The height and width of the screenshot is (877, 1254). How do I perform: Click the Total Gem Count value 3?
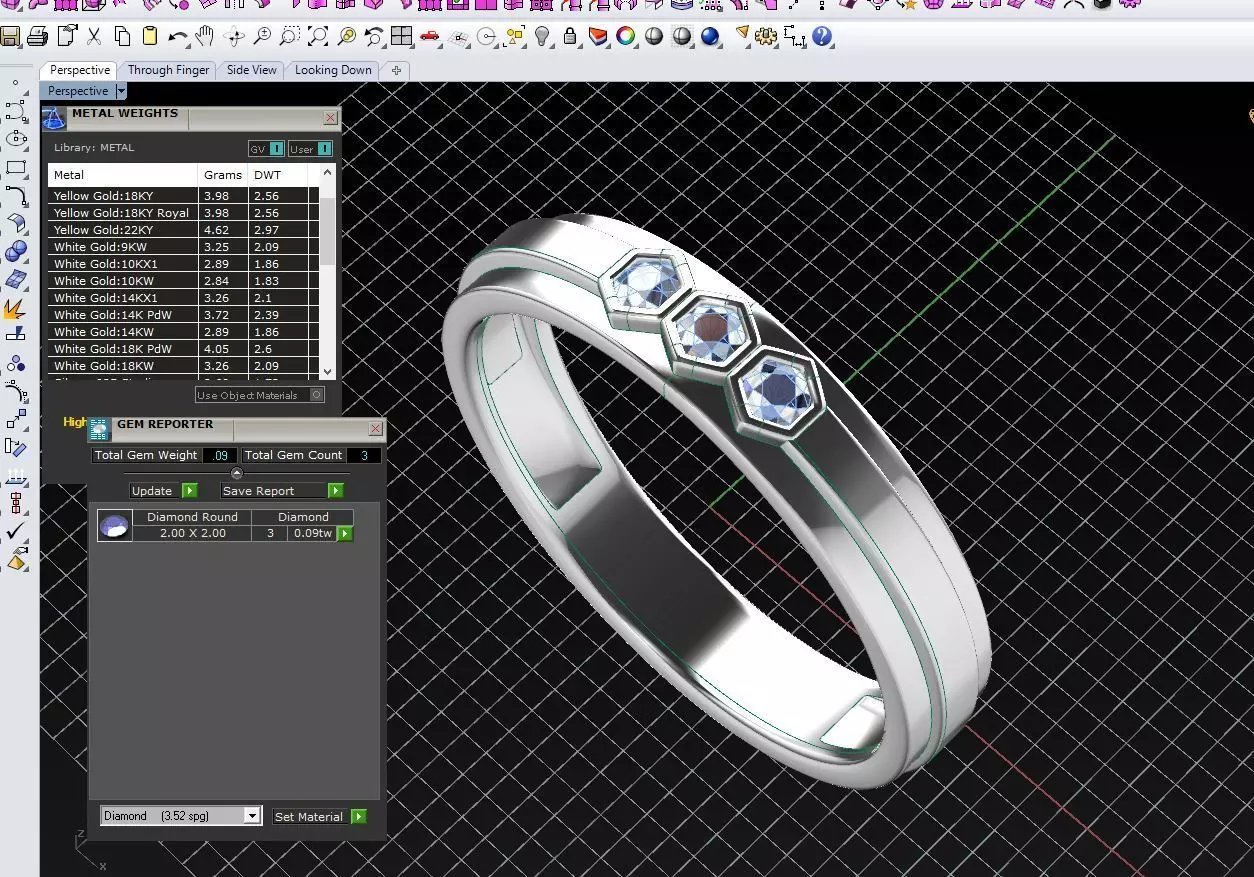(x=364, y=455)
